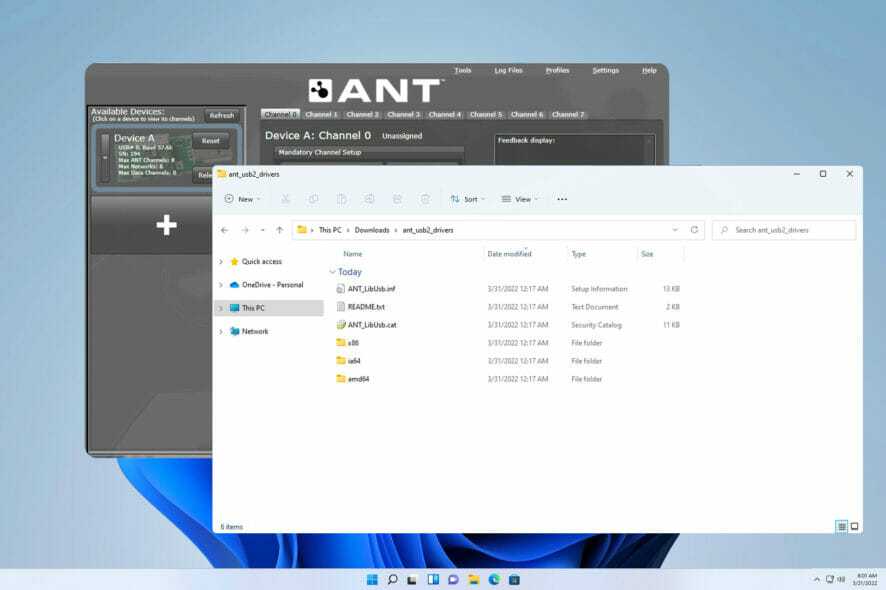Click Reset button for Device A
The width and height of the screenshot is (886, 590).
click(210, 141)
